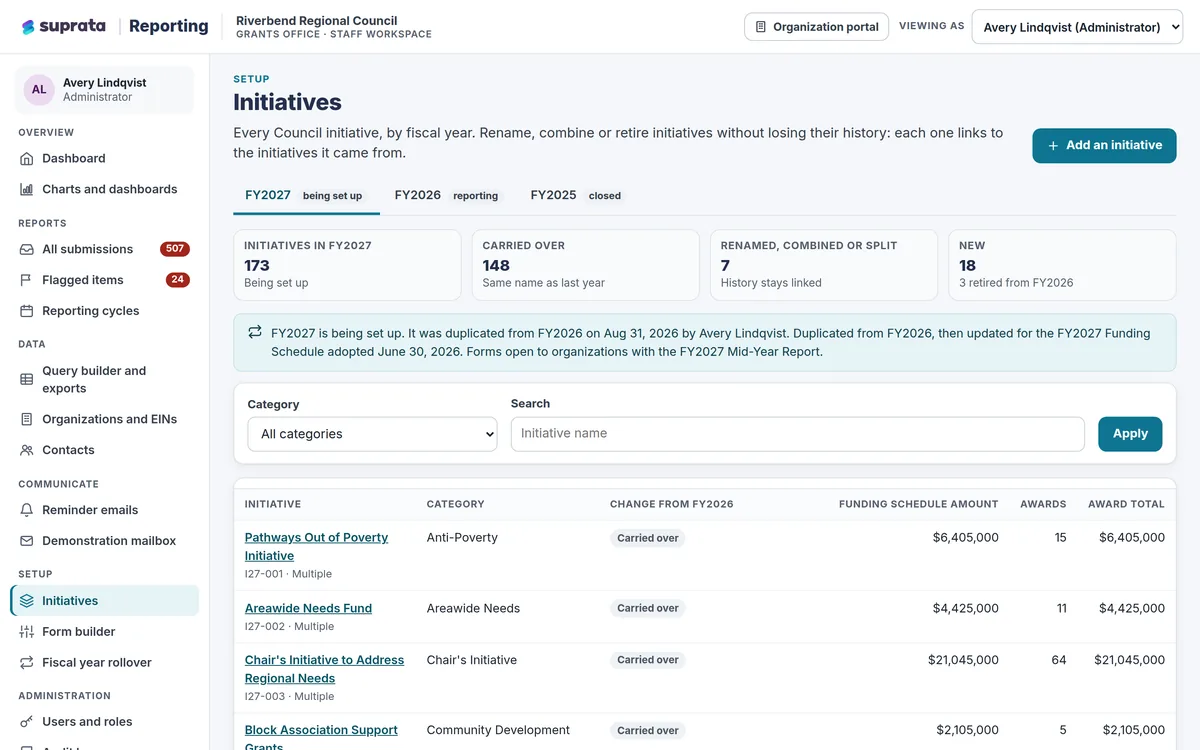Open the Organization portal

coord(817,27)
